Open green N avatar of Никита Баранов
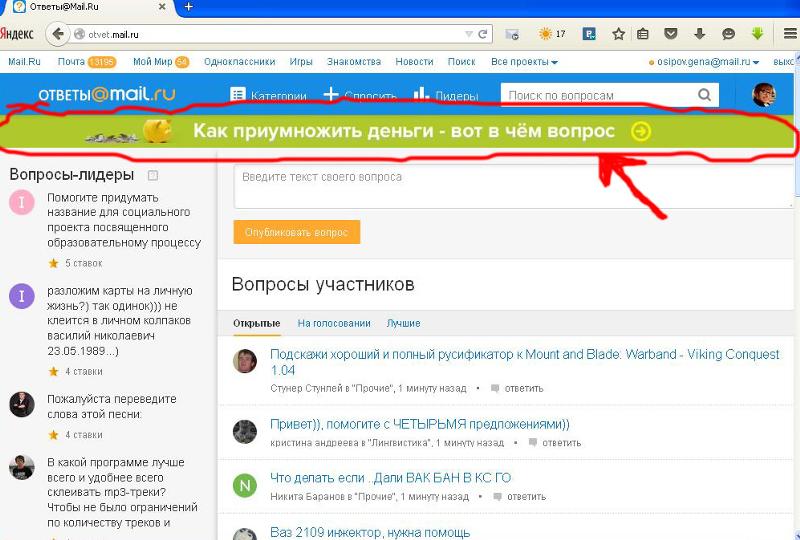Image resolution: width=800 pixels, height=540 pixels. coord(245,485)
